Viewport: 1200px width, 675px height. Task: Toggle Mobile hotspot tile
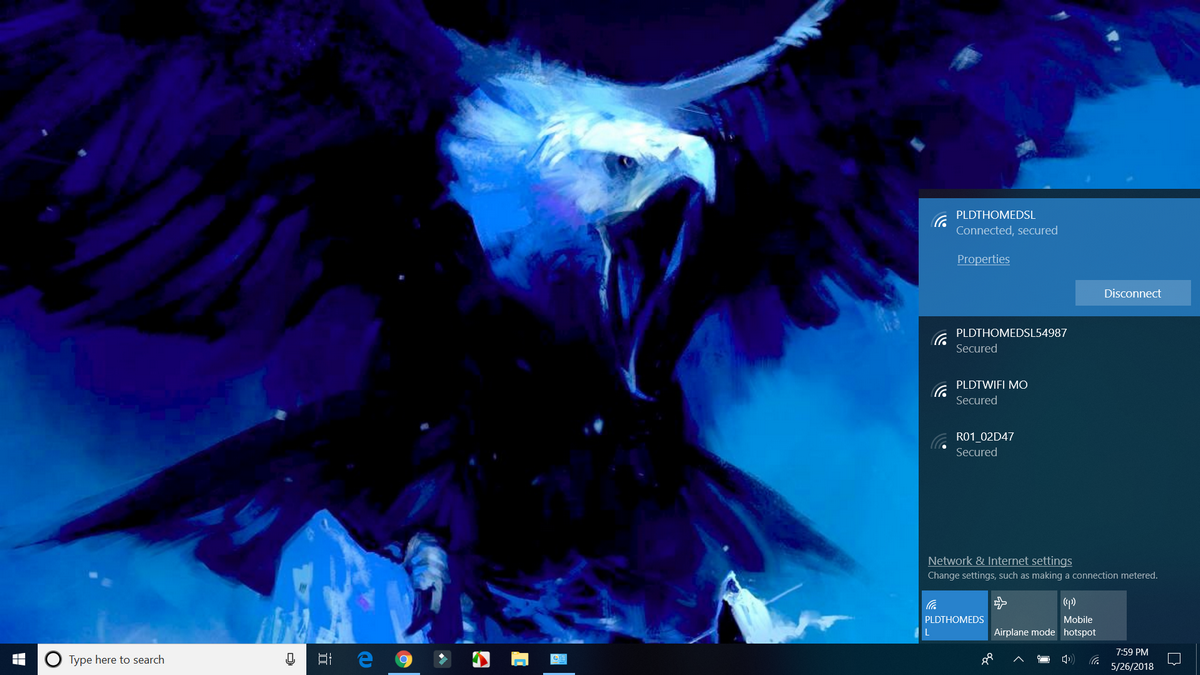[x=1093, y=615]
